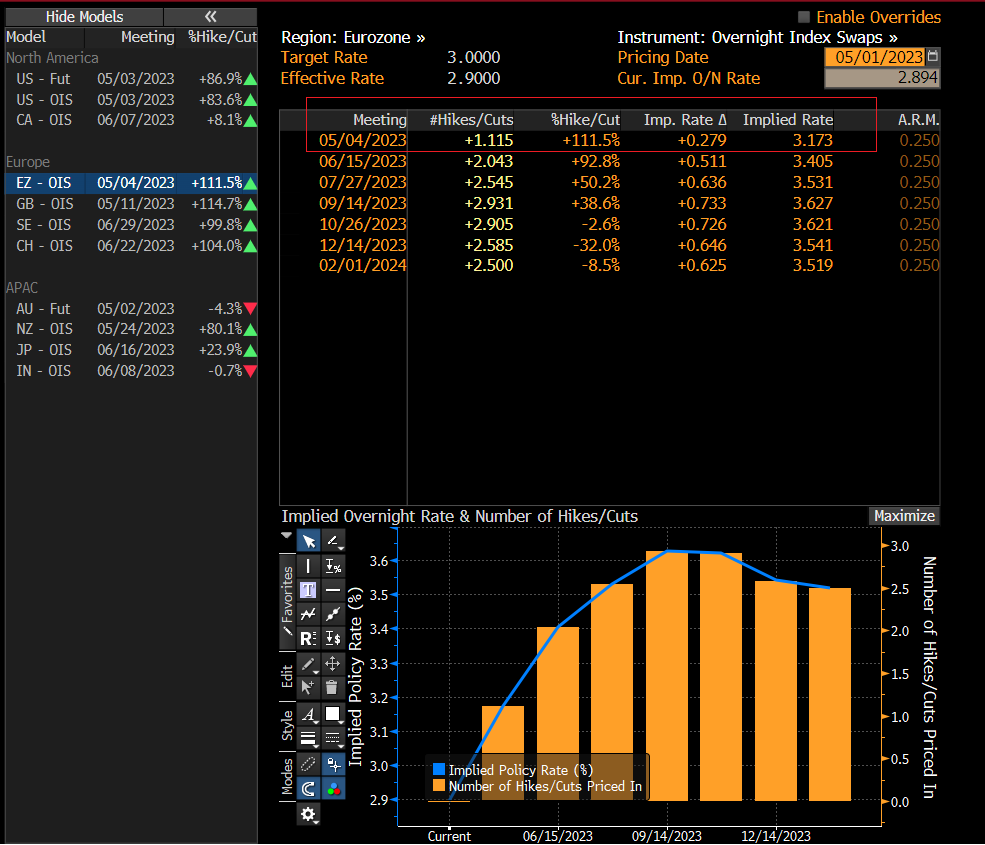
Task: Select the GB - OIS model row
Action: click(x=131, y=204)
